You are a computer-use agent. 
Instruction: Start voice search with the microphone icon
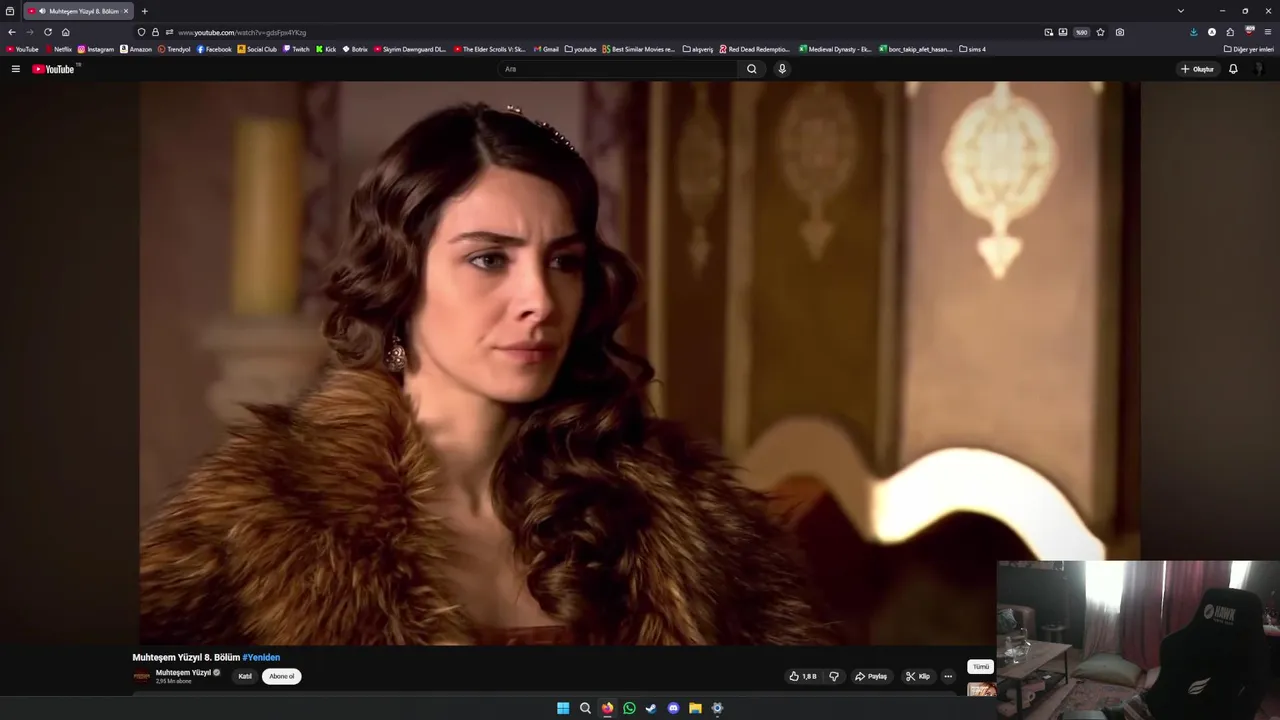[x=782, y=69]
